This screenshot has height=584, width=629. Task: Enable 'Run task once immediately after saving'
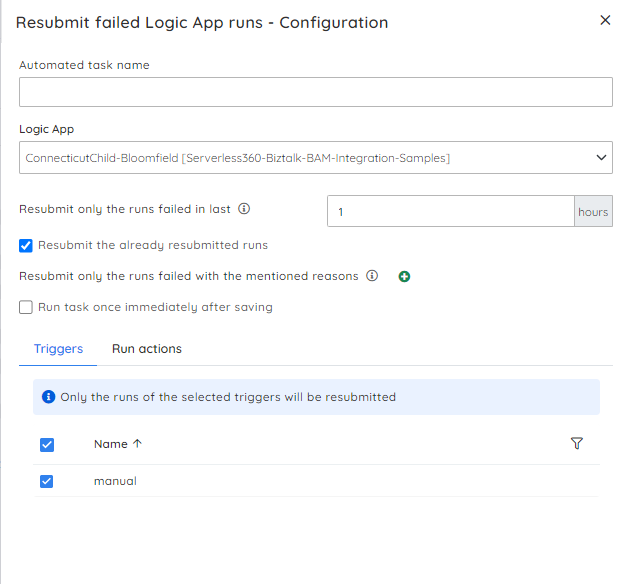point(26,307)
